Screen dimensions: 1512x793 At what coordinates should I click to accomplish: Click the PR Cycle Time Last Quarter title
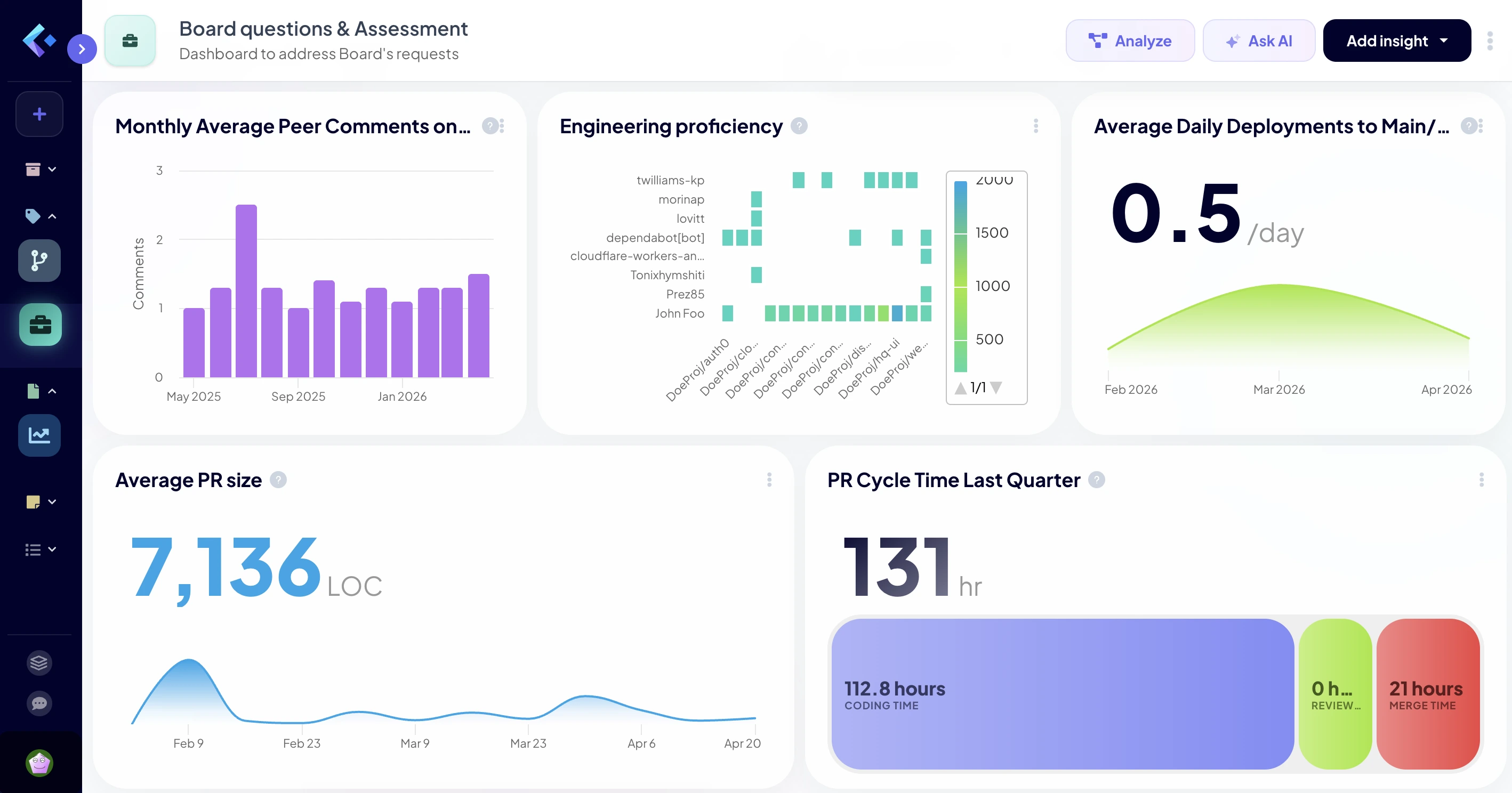click(x=954, y=480)
